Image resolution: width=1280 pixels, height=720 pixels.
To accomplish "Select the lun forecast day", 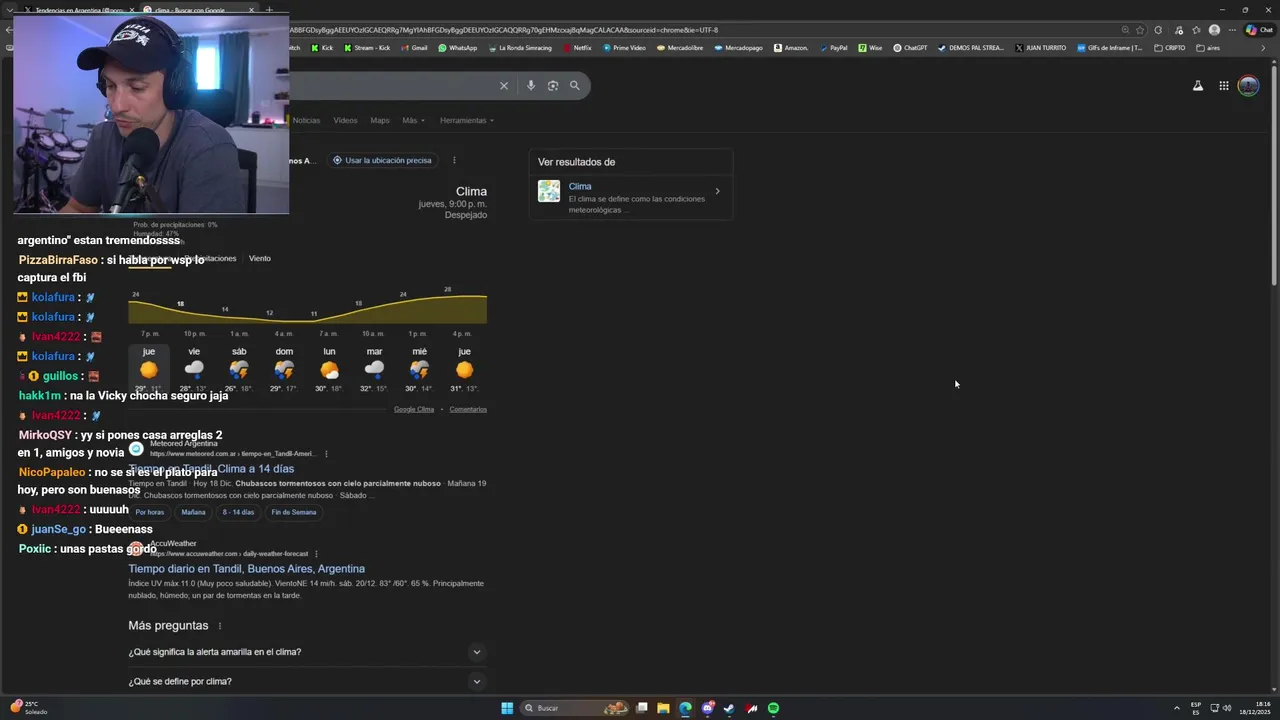I will [329, 369].
